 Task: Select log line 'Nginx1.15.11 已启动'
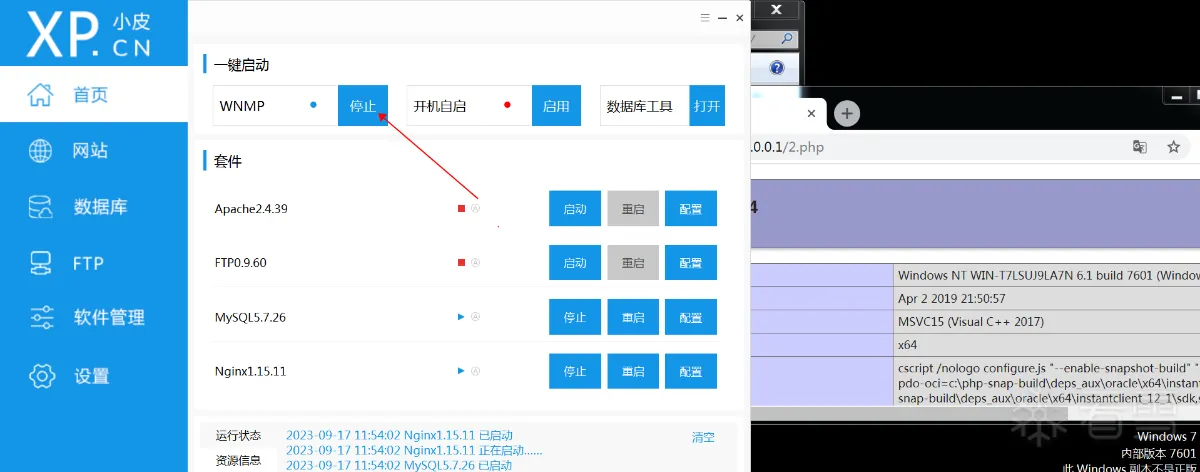point(399,436)
